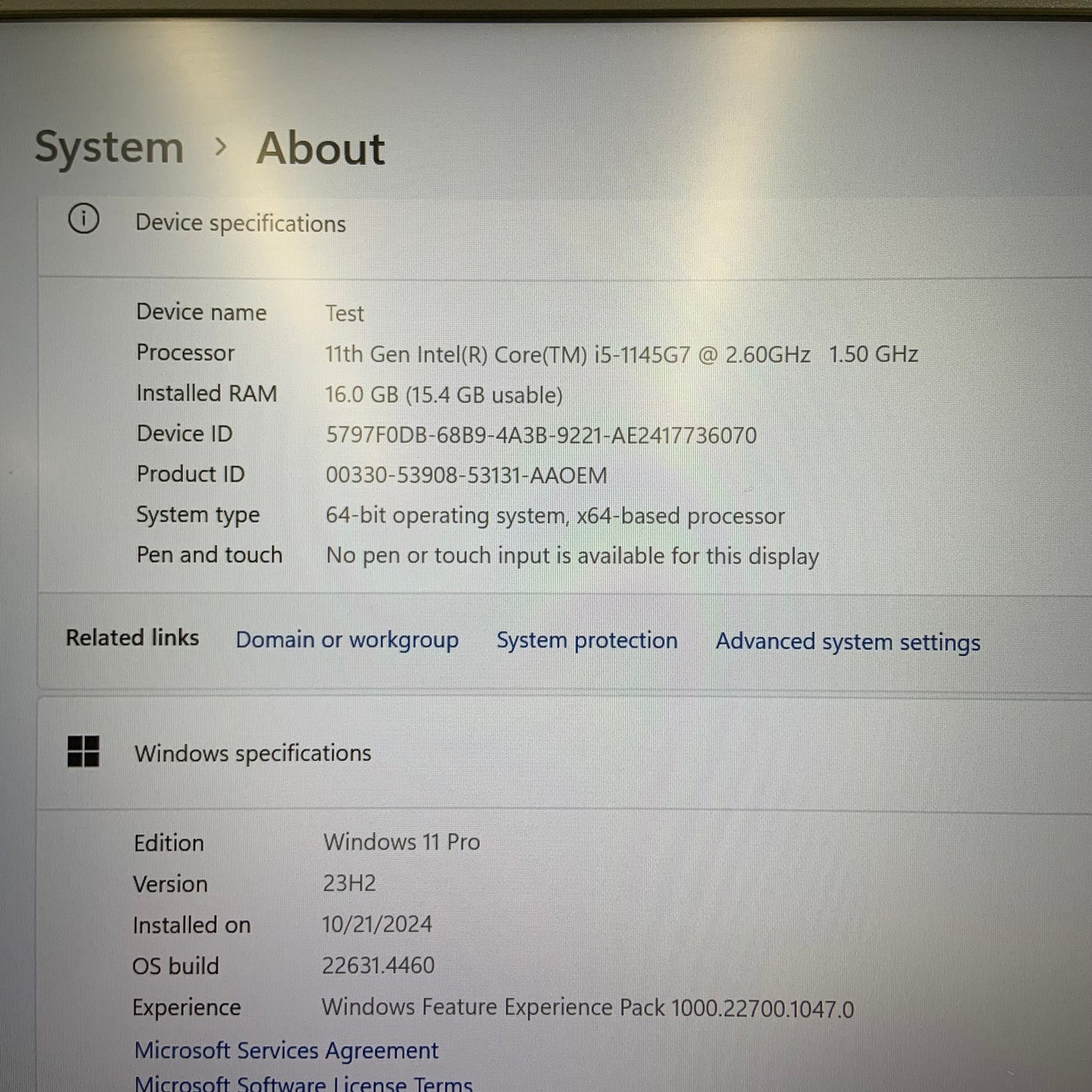Open Microsoft Software License Terms link
Screen dimensions: 1092x1092
(304, 1083)
